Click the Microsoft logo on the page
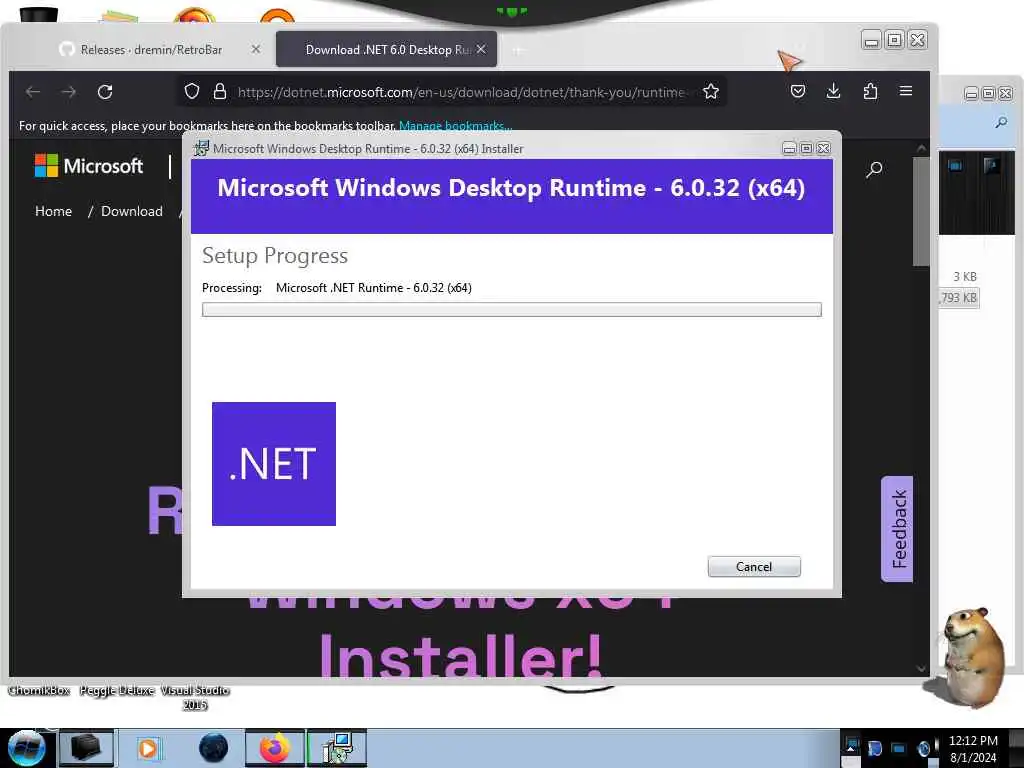This screenshot has height=768, width=1024. (89, 166)
